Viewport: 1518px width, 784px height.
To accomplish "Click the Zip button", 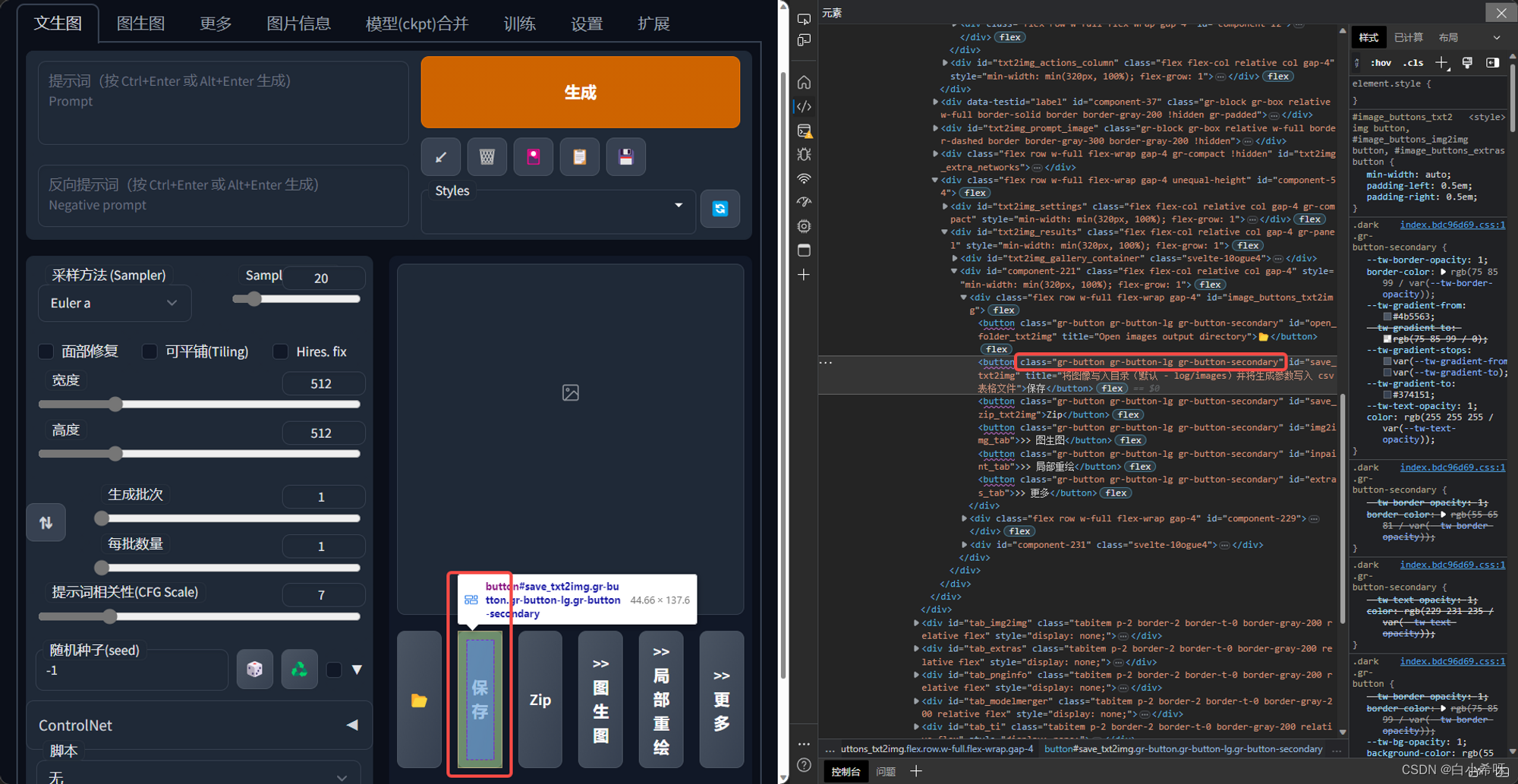I will click(x=540, y=700).
